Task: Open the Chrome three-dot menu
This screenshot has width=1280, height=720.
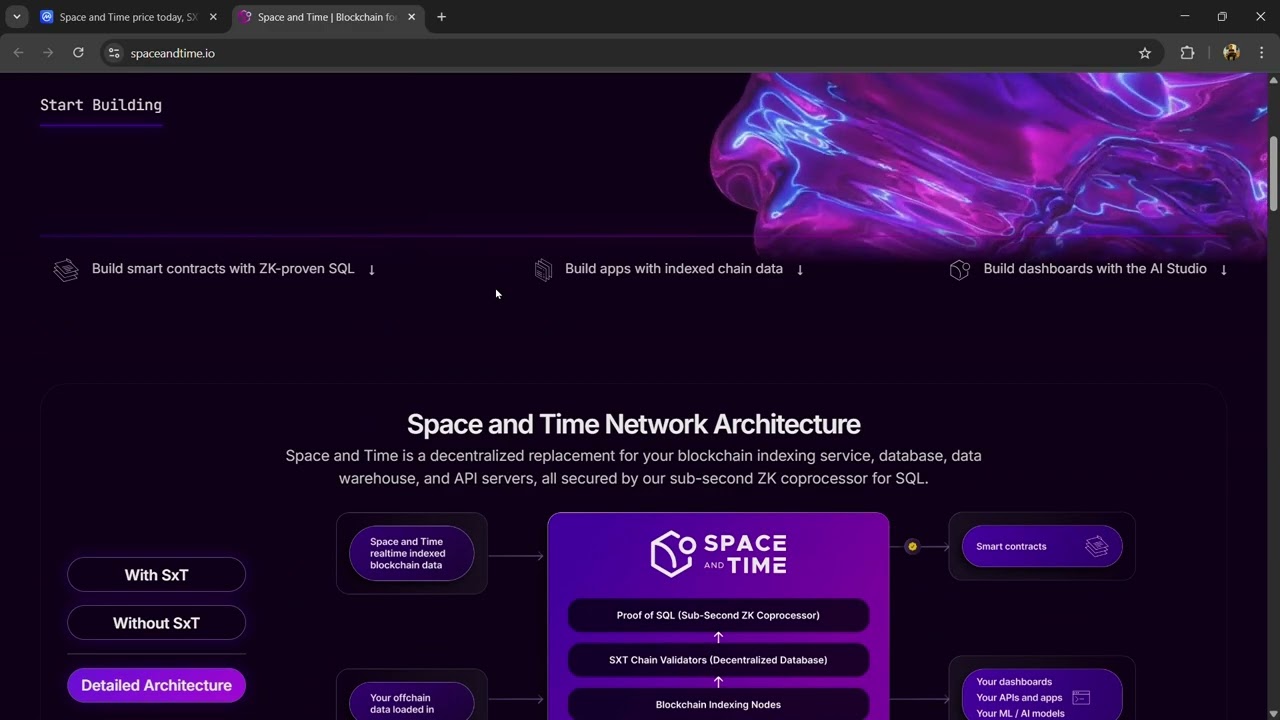Action: (x=1261, y=53)
